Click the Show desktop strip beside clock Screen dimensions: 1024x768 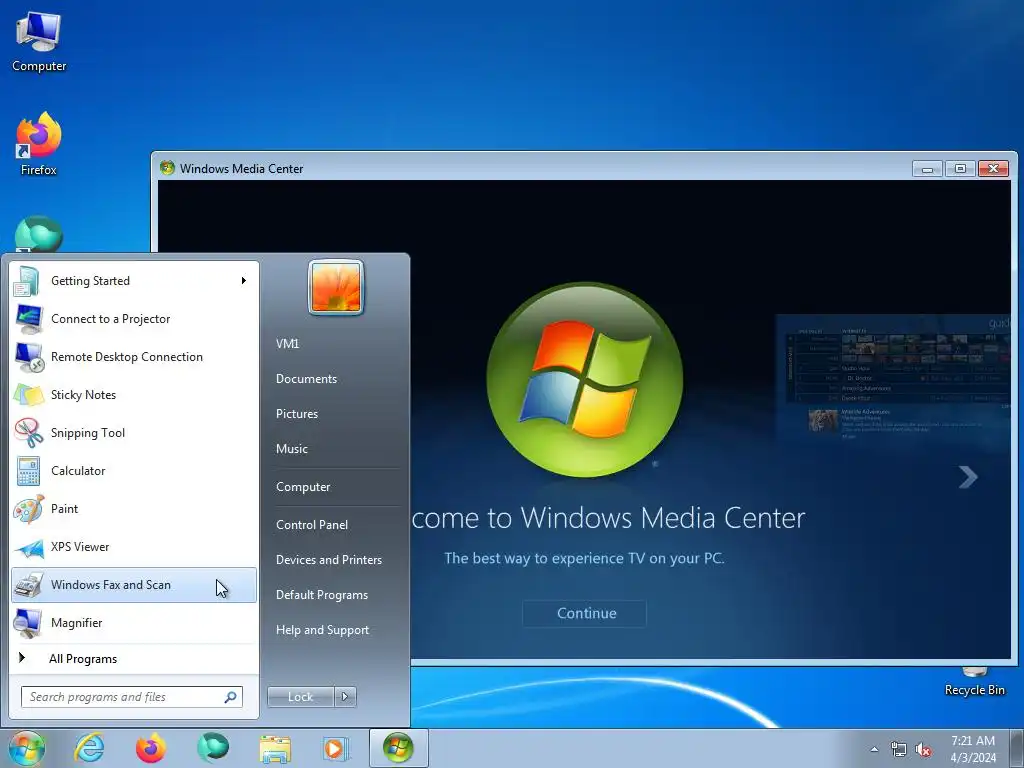(1017, 749)
